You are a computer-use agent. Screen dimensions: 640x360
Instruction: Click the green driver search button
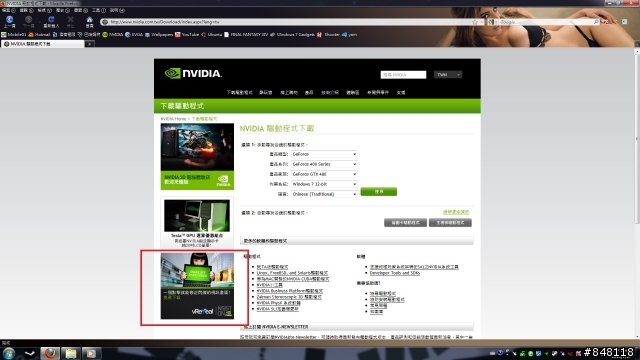379,191
